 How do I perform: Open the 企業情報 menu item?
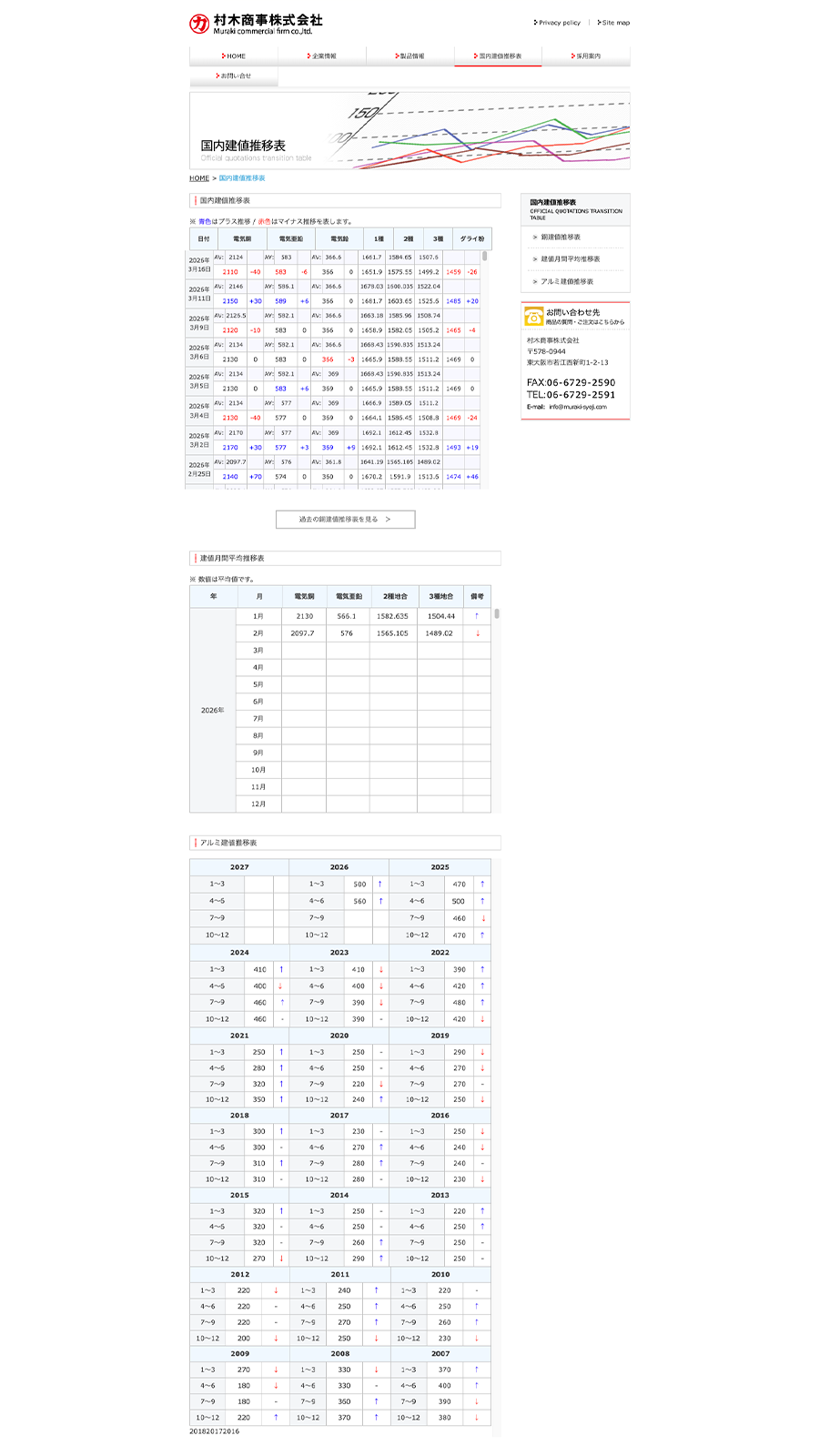point(322,56)
